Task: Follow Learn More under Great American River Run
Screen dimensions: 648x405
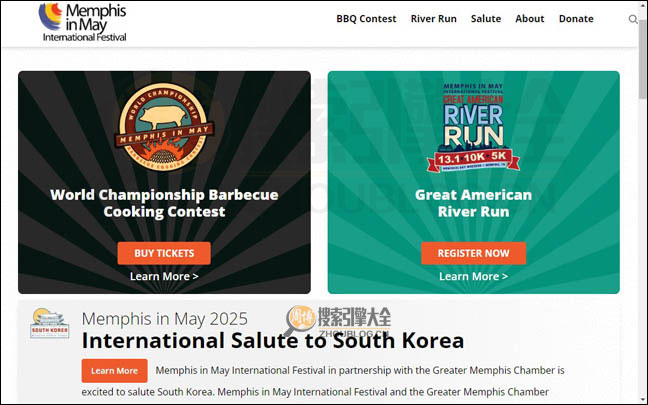Action: 474,276
